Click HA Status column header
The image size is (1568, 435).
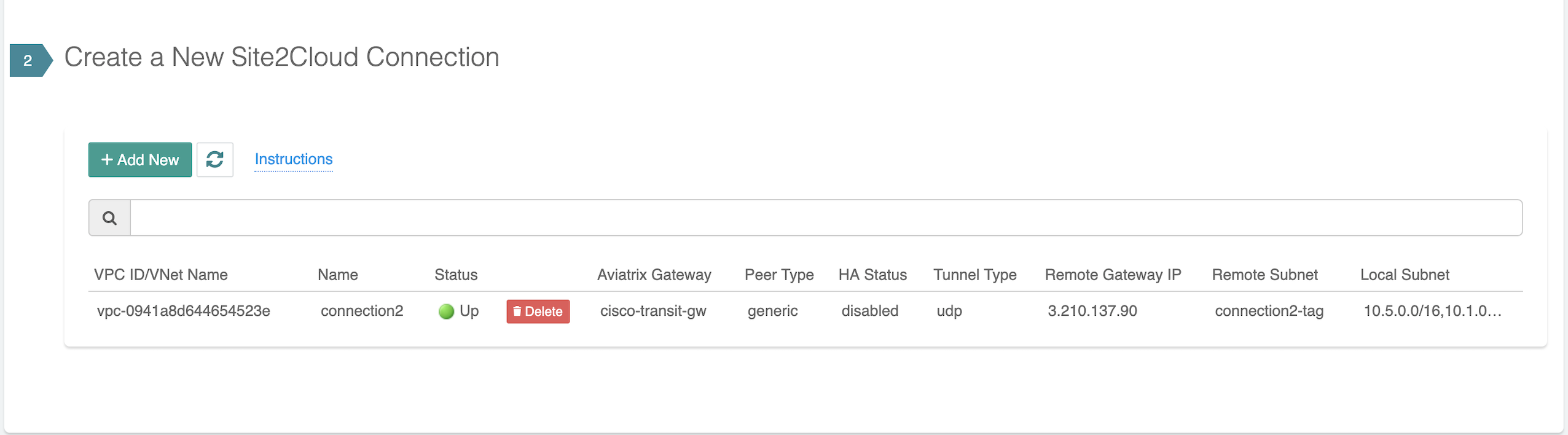[872, 275]
